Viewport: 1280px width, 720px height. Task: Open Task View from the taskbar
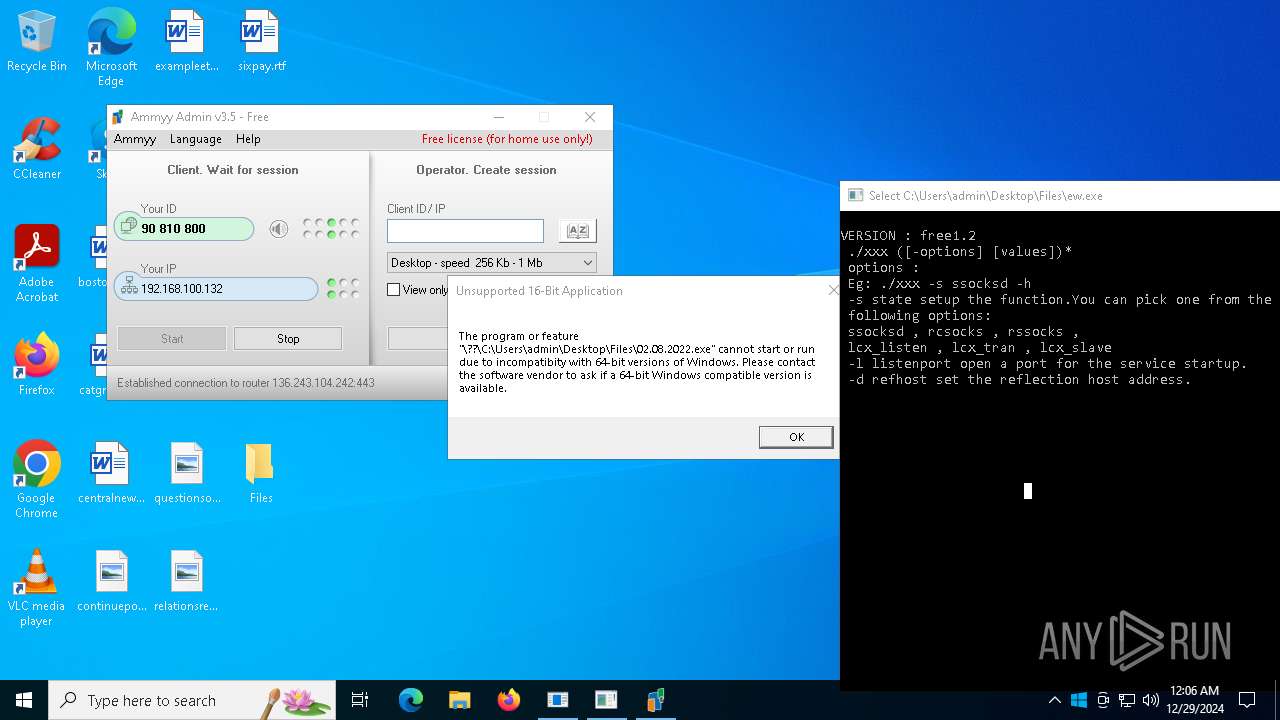360,700
